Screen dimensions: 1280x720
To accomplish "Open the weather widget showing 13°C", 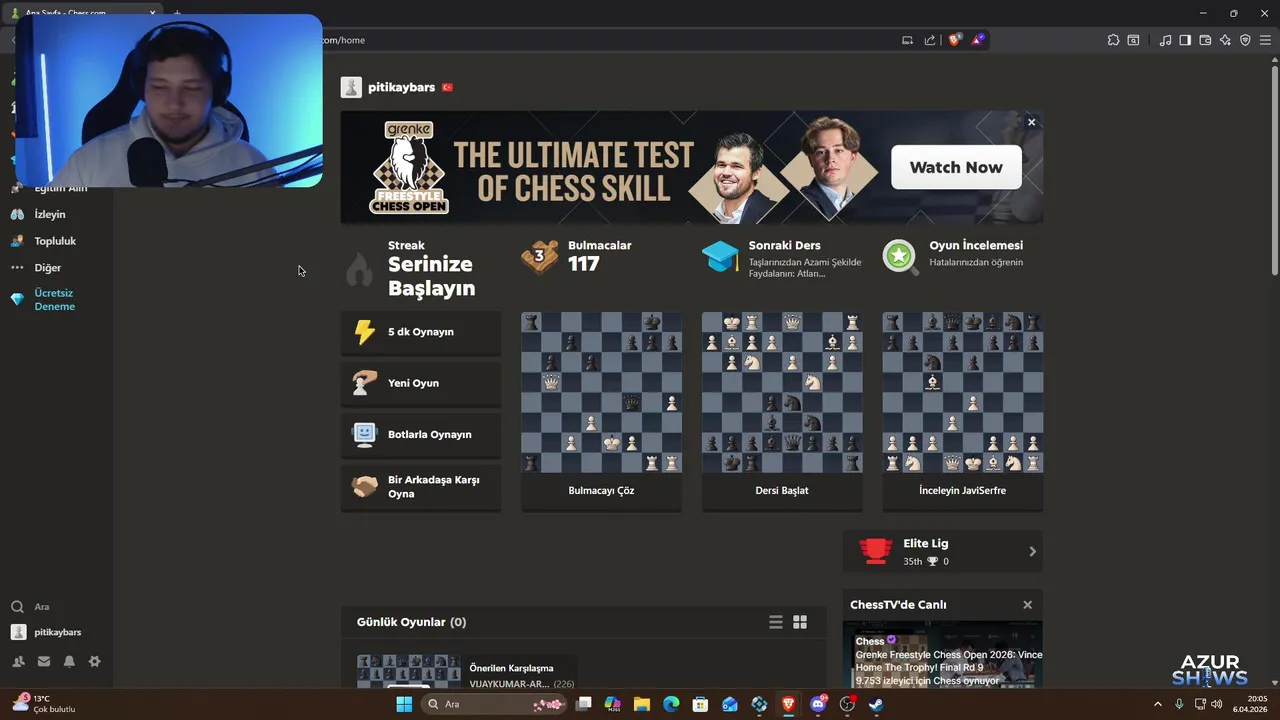I will pos(44,704).
